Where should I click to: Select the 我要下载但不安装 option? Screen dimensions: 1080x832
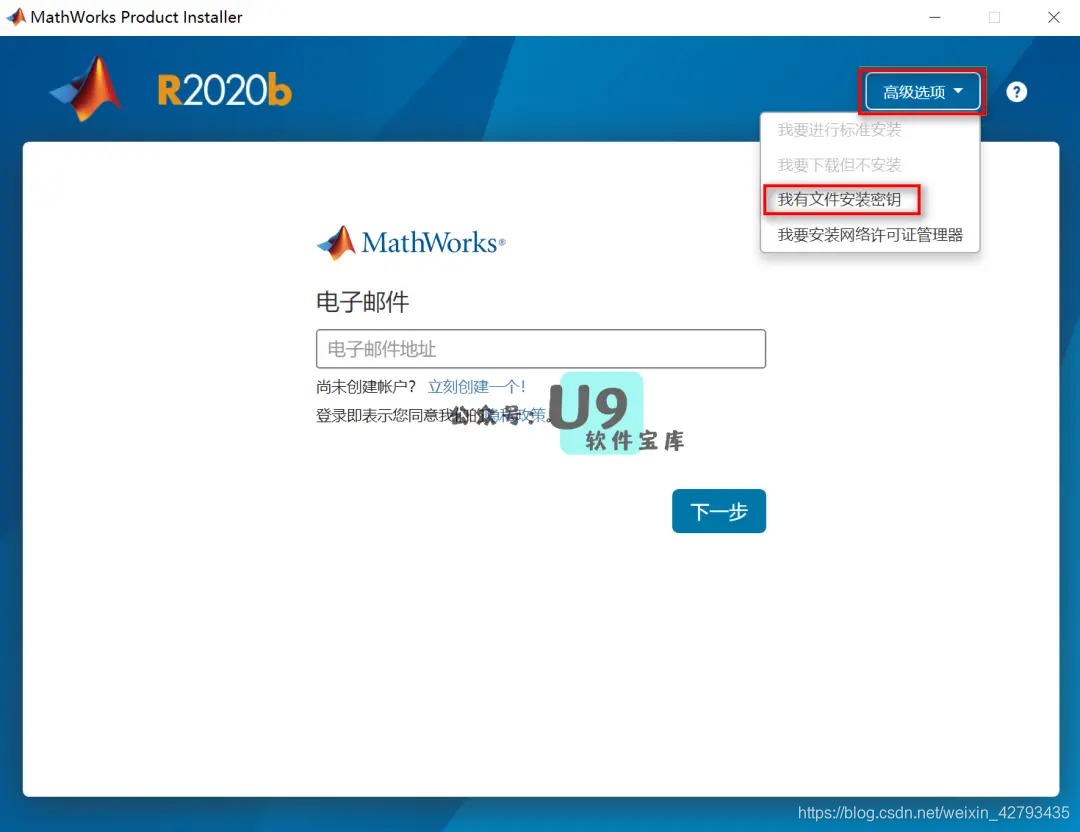point(840,164)
